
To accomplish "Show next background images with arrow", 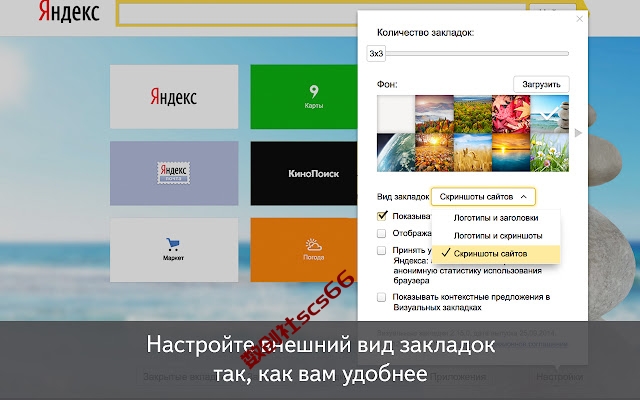I will 578,133.
